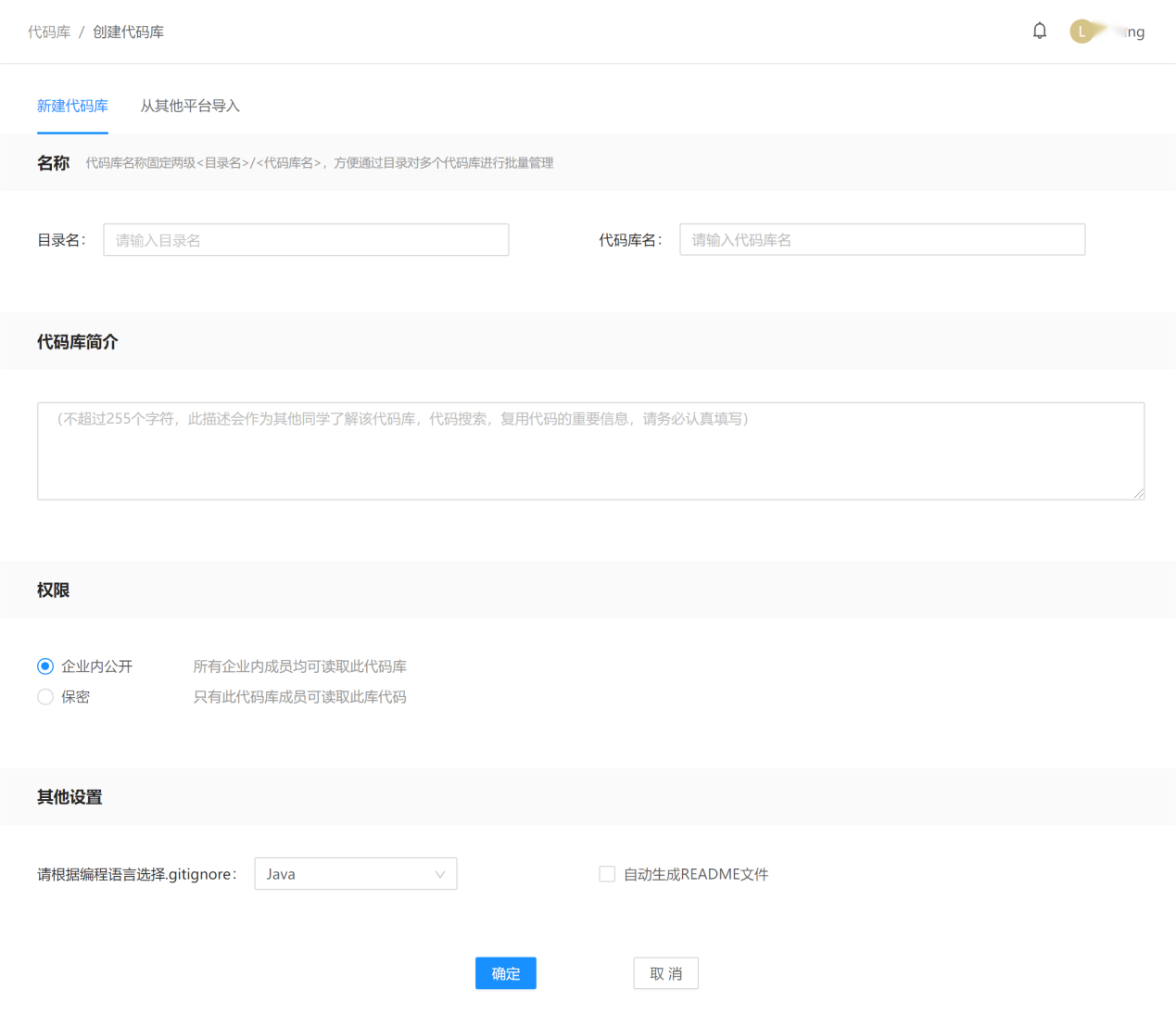This screenshot has height=1027, width=1176.
Task: Click the 取消 button
Action: tap(665, 973)
